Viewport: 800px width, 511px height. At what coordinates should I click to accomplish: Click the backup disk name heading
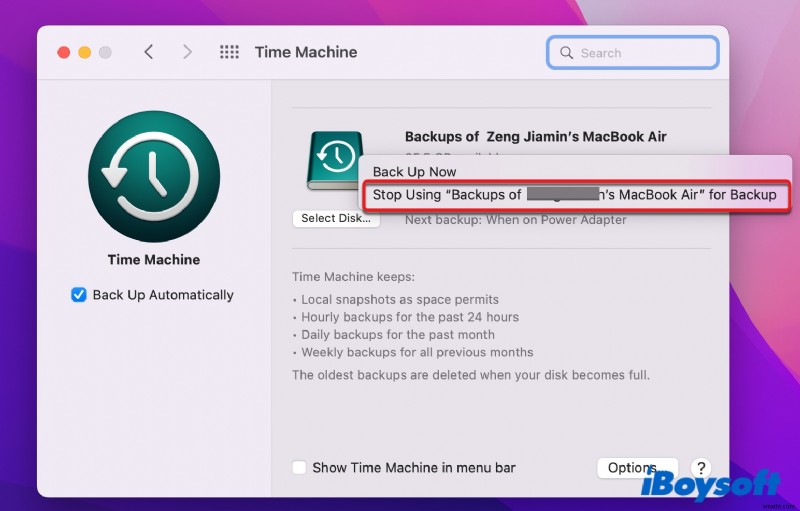536,137
